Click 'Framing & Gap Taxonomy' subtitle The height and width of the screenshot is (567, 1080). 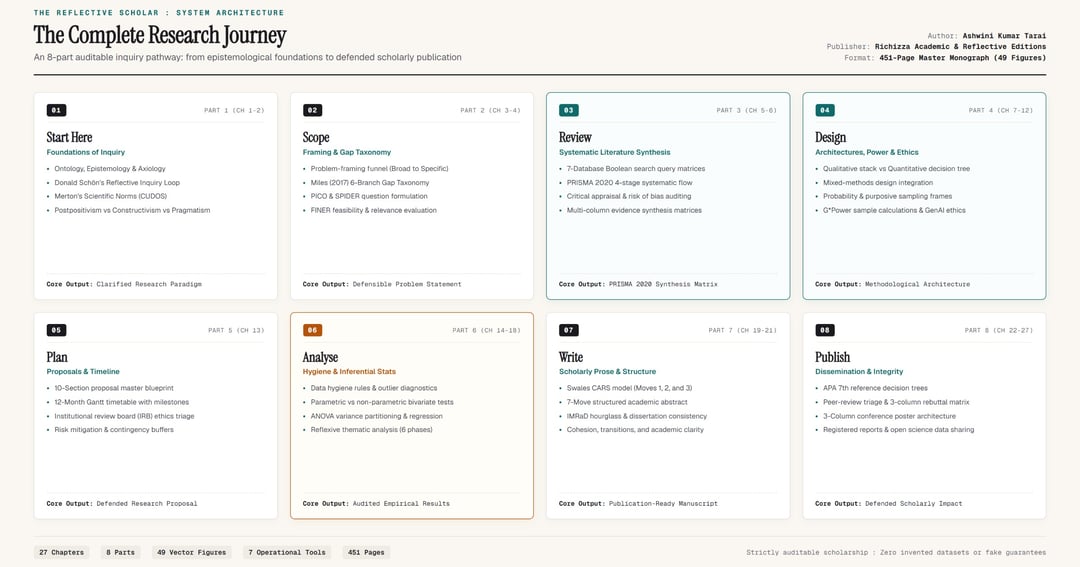point(347,152)
